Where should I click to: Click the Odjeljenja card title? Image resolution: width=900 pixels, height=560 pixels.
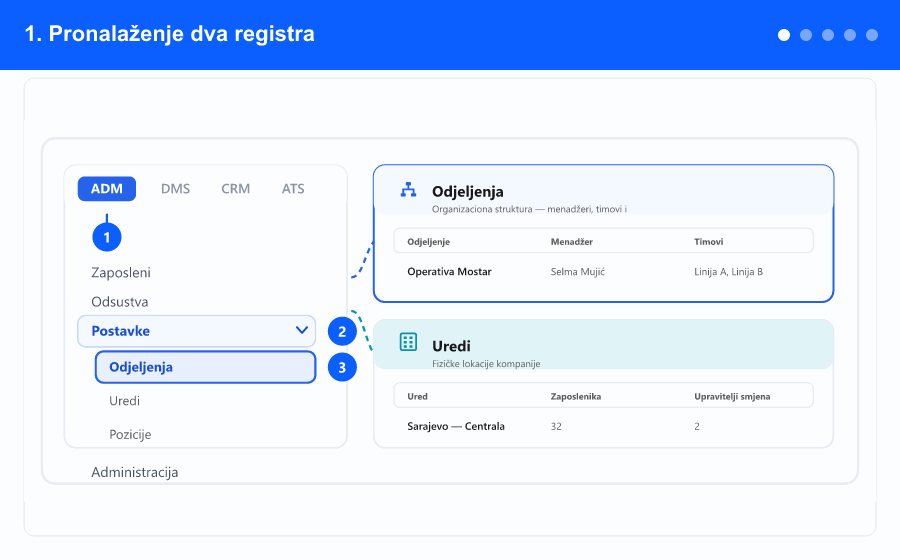click(467, 192)
